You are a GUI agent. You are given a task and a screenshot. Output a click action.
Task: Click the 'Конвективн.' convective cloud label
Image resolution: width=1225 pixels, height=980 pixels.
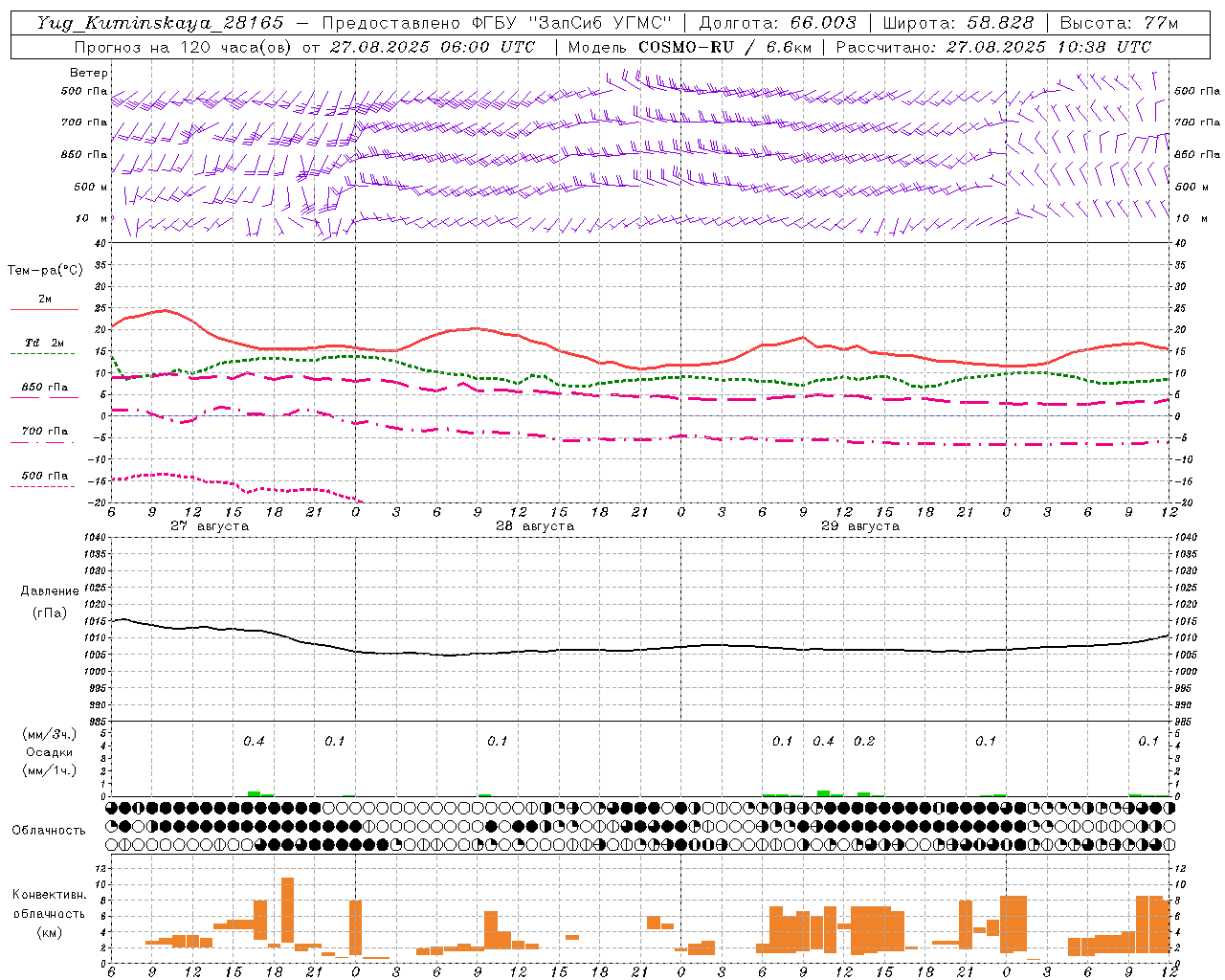point(50,895)
